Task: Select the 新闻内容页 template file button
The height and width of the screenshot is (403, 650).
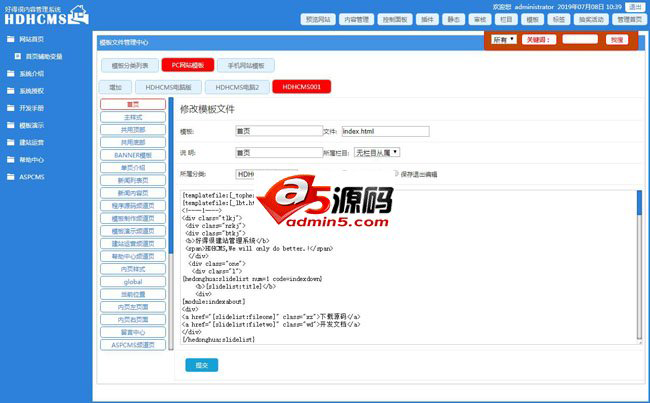Action: pos(133,193)
